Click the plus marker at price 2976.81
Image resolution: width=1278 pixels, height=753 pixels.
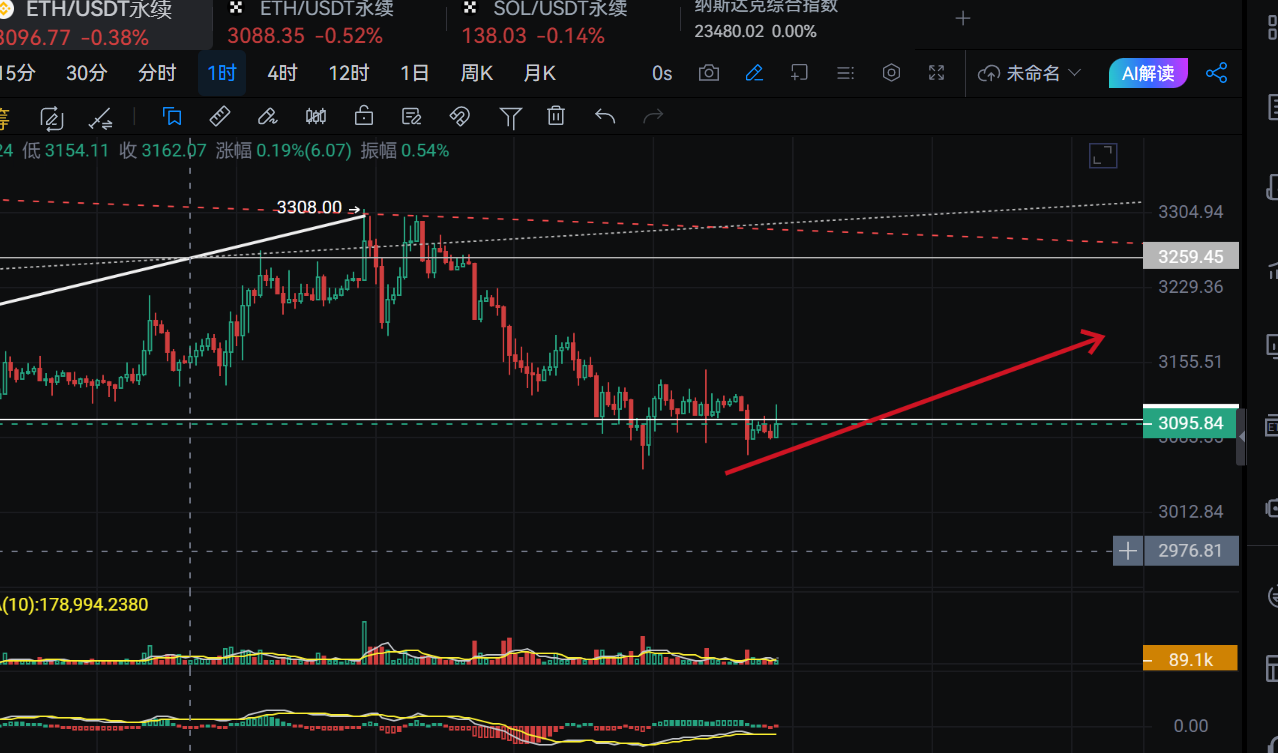click(x=1128, y=551)
